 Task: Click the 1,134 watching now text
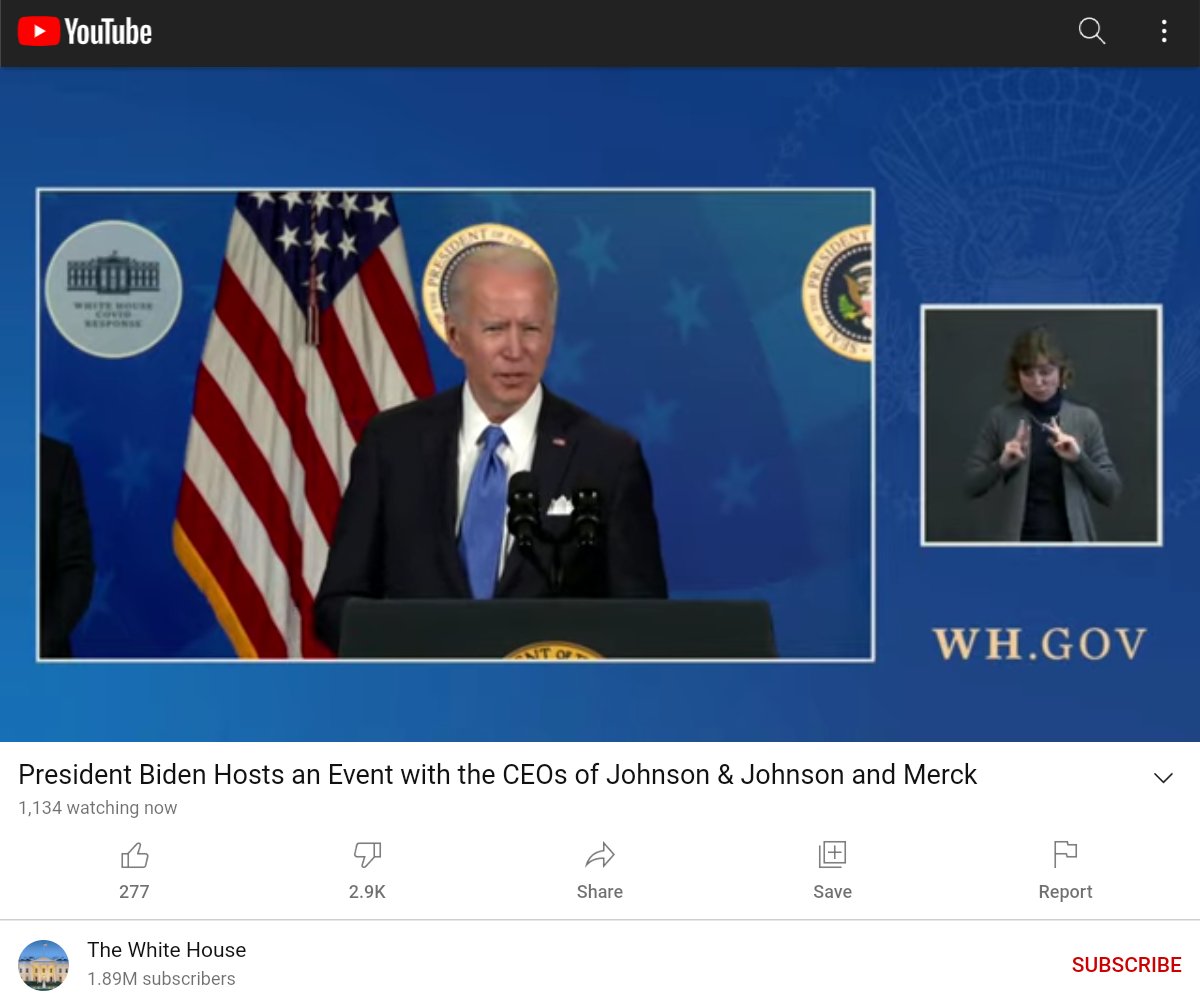98,808
